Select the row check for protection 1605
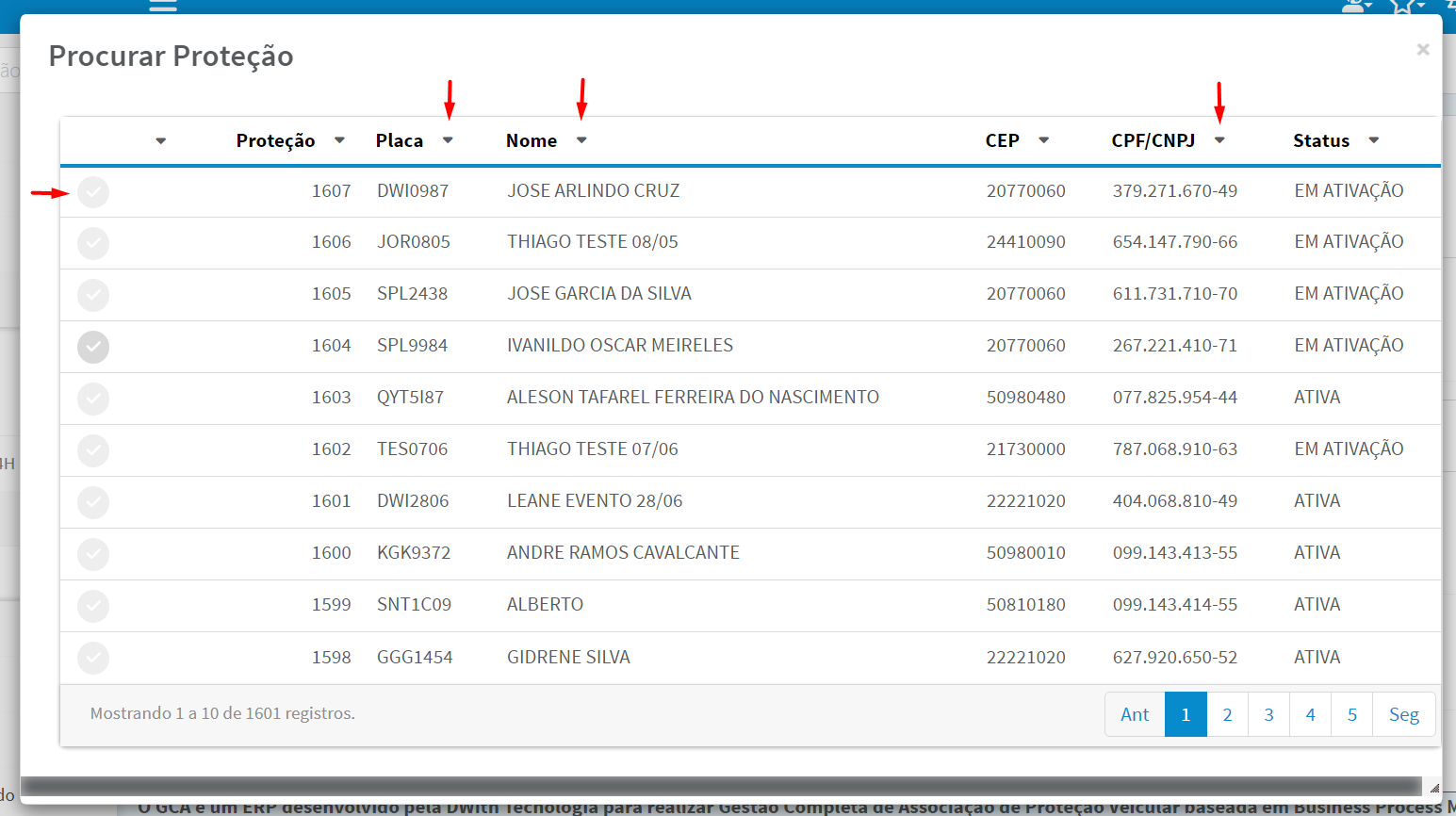This screenshot has height=816, width=1456. (93, 295)
